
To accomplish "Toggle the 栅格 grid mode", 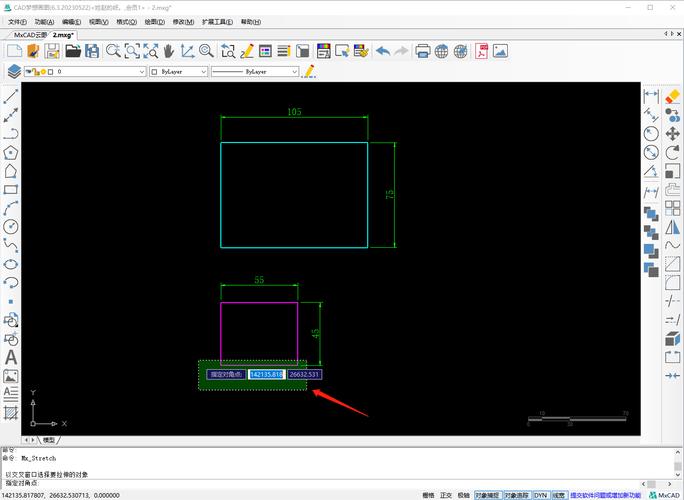I will (x=428, y=494).
